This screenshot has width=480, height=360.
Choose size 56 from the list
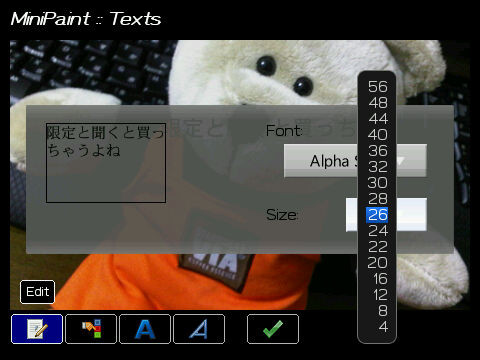378,87
